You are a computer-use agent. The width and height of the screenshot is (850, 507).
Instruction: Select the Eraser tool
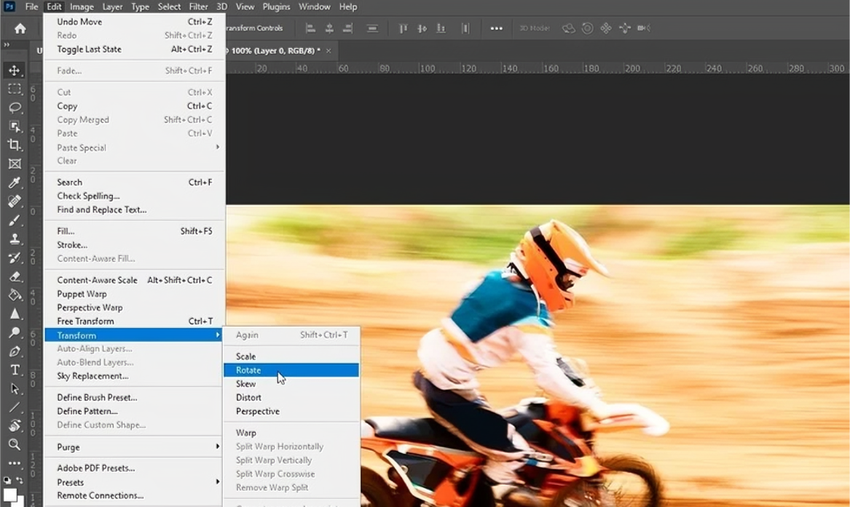(15, 277)
